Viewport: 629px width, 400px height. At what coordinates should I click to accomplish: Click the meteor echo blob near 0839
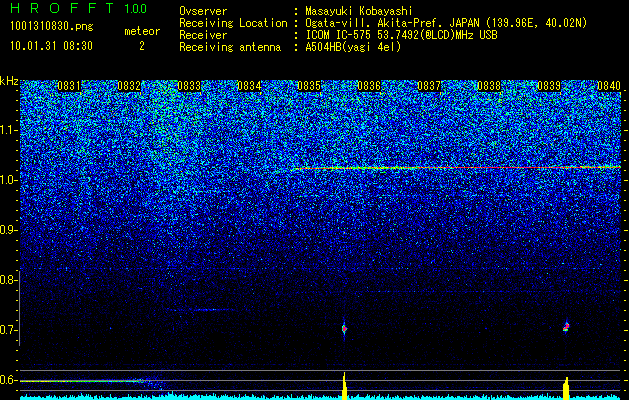point(566,327)
